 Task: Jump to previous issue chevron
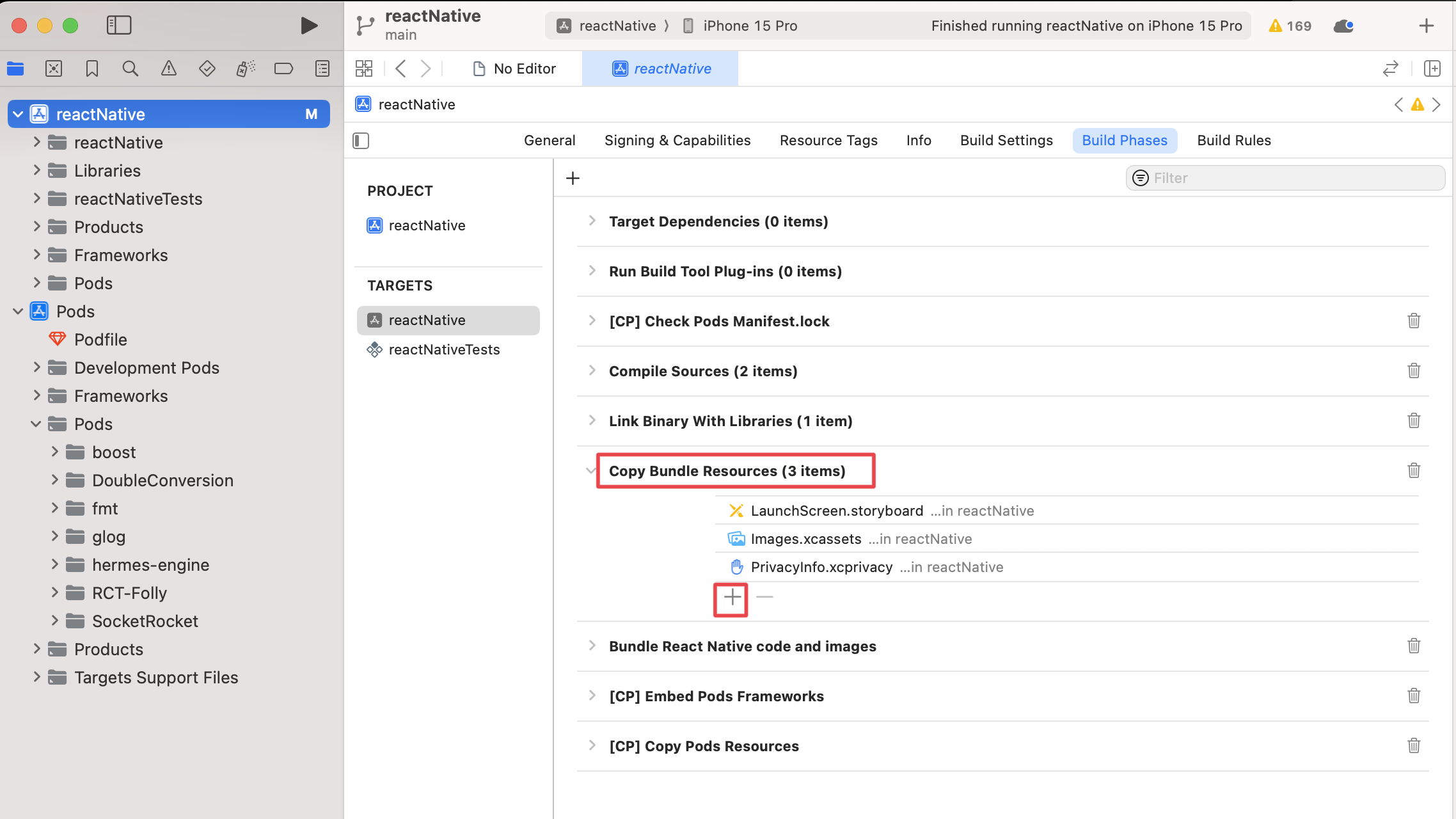pyautogui.click(x=1398, y=104)
